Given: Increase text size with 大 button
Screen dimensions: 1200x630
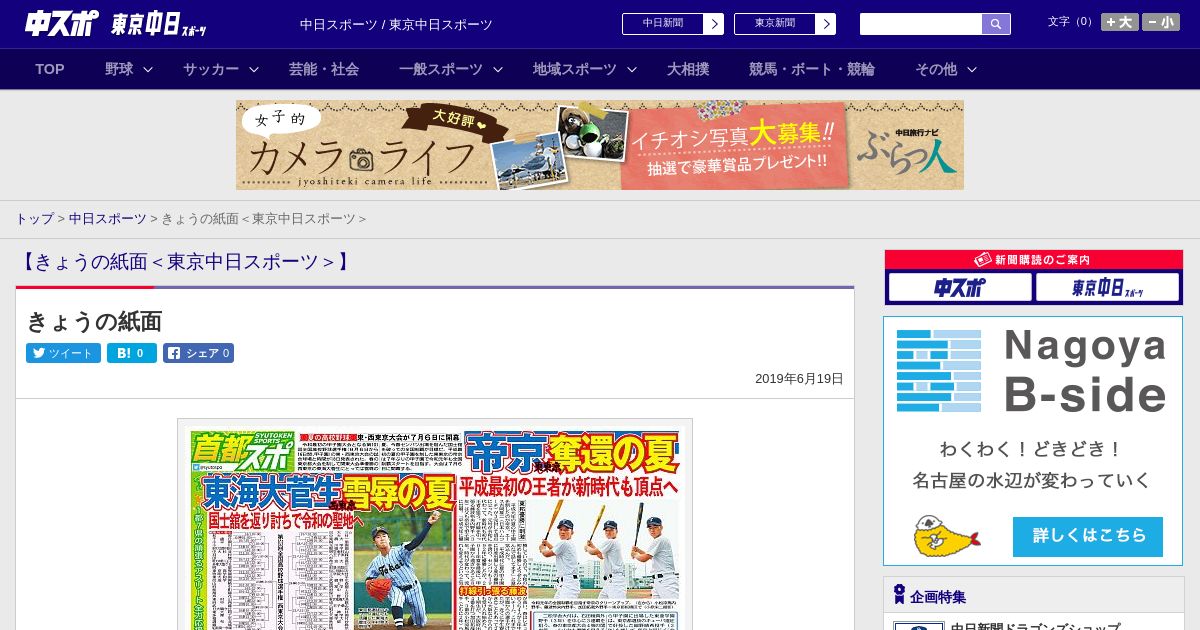Looking at the screenshot, I should 1120,22.
